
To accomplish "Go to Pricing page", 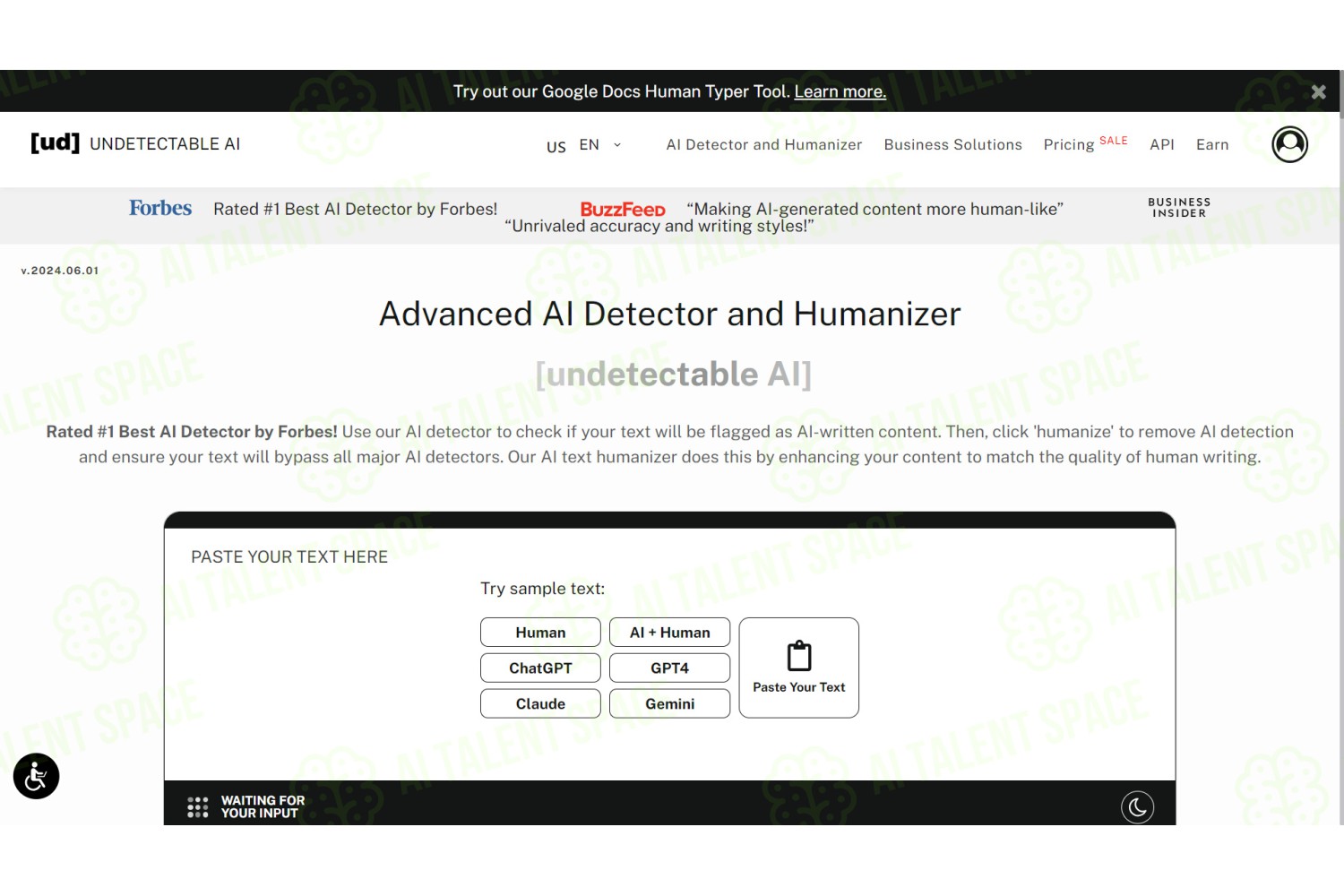I will pyautogui.click(x=1069, y=145).
